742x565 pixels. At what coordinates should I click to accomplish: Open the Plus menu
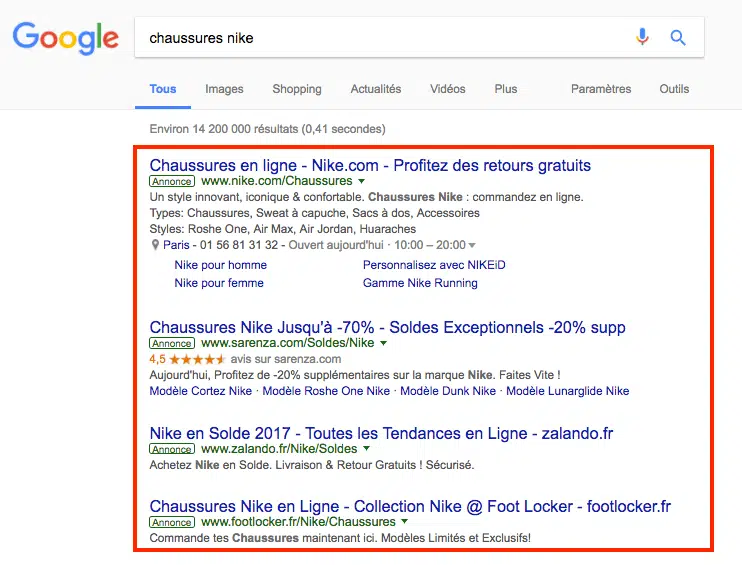(x=506, y=89)
